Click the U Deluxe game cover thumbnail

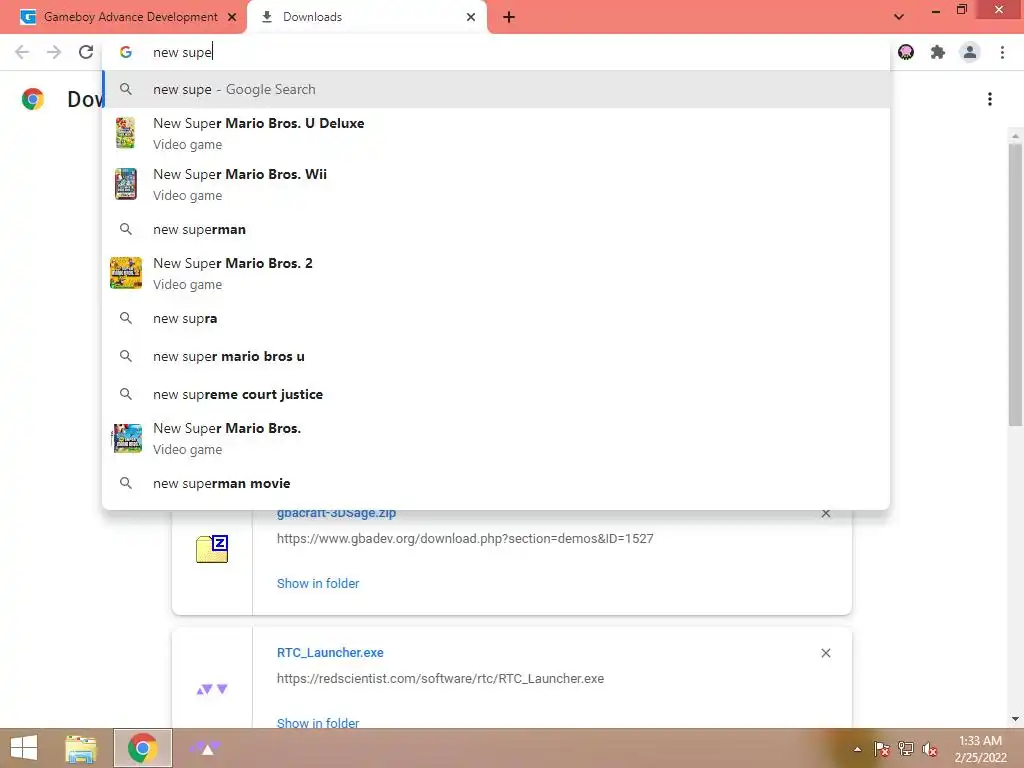[x=125, y=133]
